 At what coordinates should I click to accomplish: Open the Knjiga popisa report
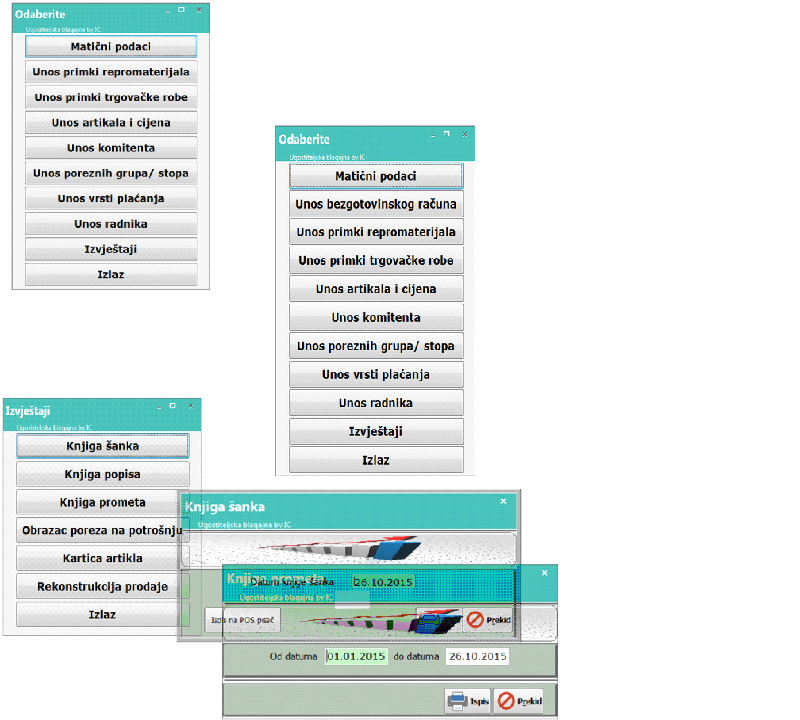click(x=103, y=474)
